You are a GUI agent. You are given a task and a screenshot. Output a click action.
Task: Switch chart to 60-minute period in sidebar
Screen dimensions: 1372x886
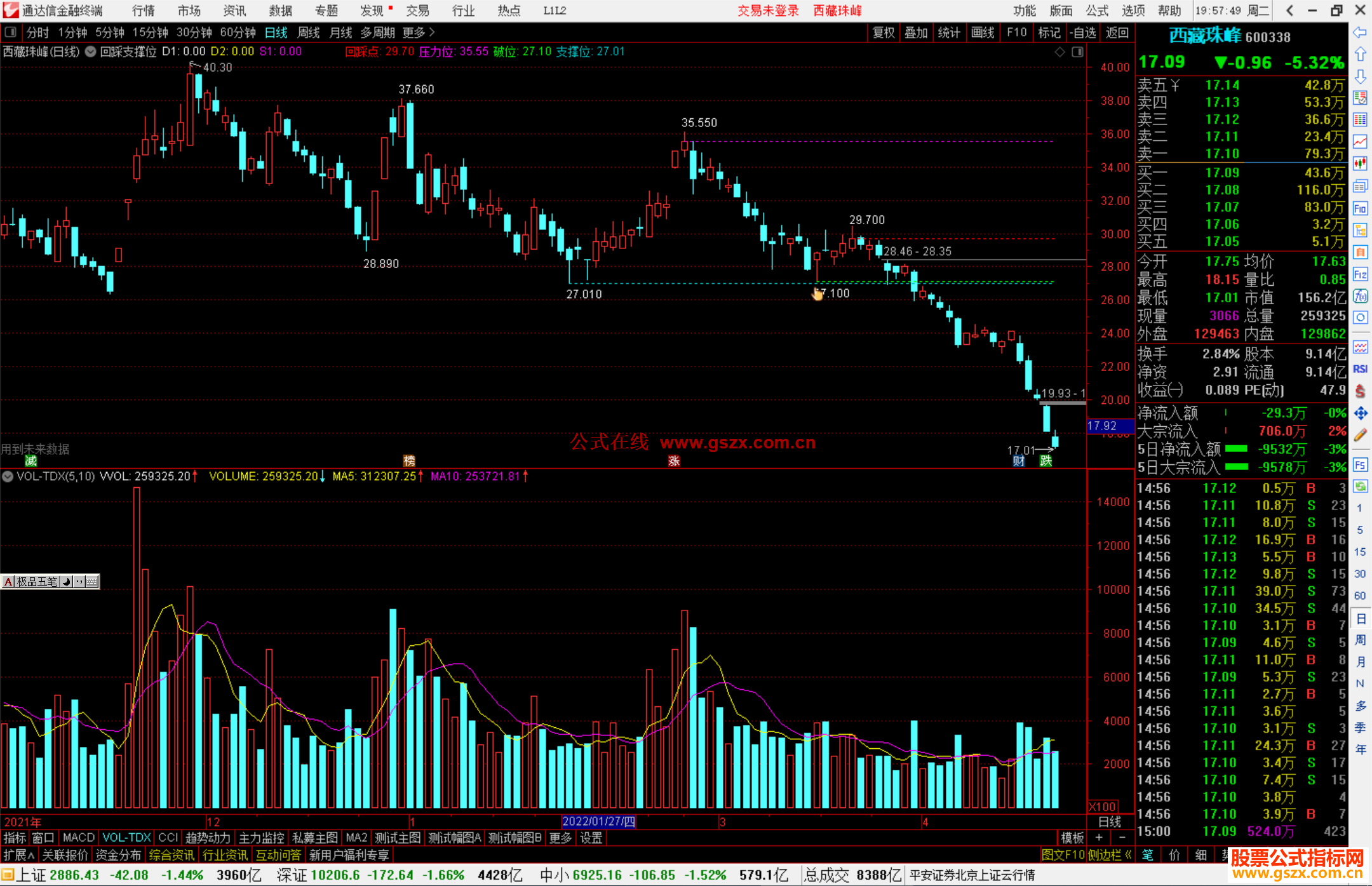pyautogui.click(x=1360, y=596)
